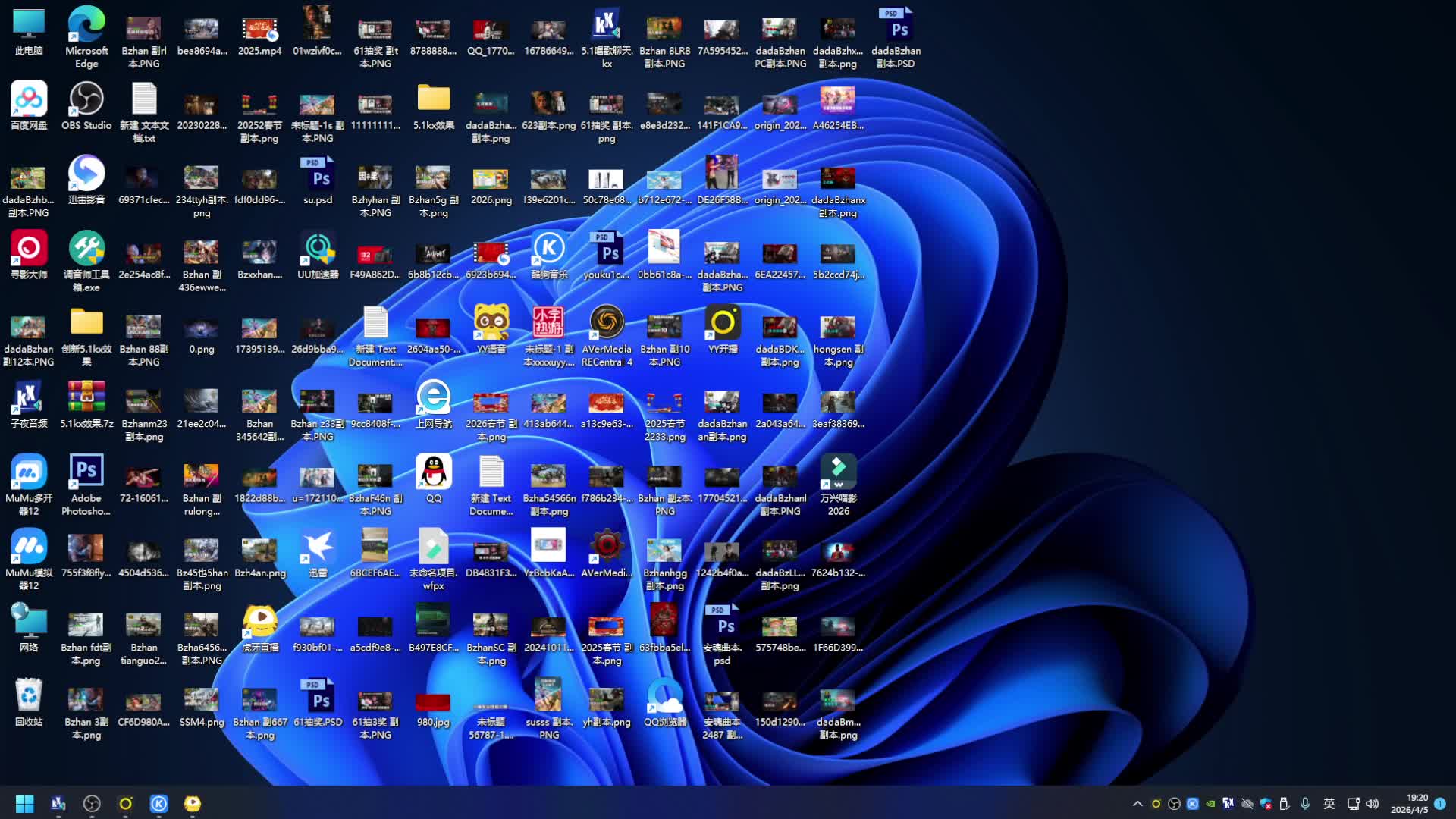Image resolution: width=1456 pixels, height=819 pixels.
Task: Open OBS icon in the taskbar
Action: 92,804
